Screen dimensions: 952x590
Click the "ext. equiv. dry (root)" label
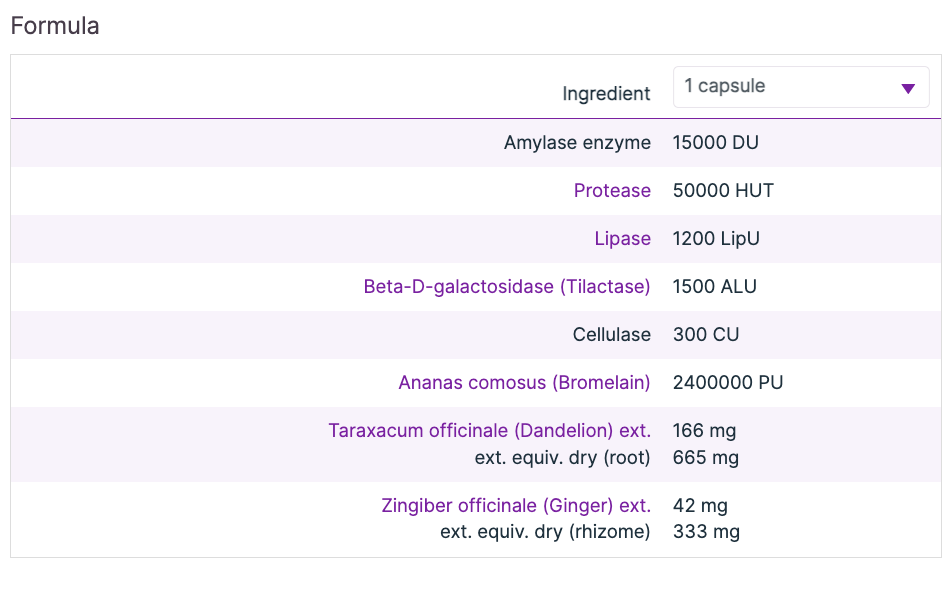(x=563, y=458)
